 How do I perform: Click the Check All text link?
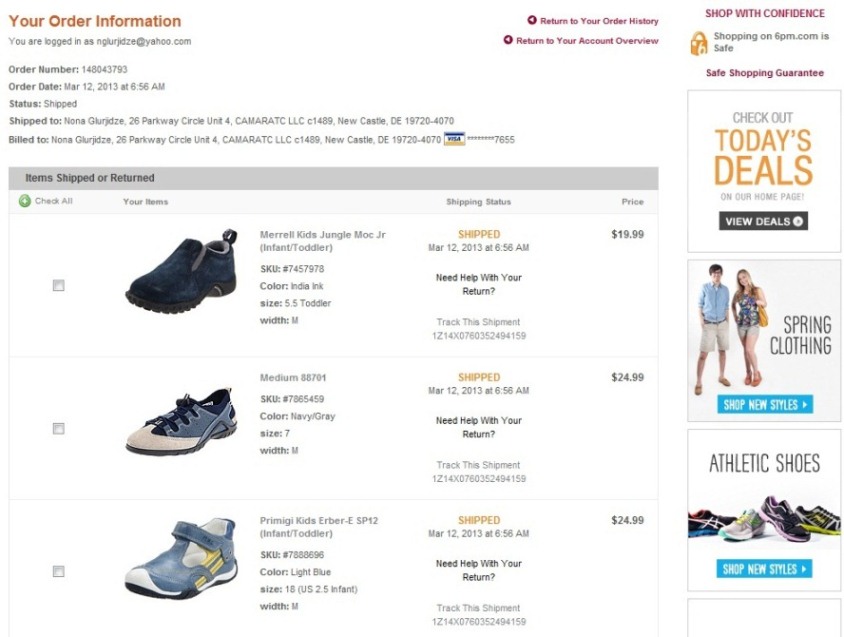[54, 201]
